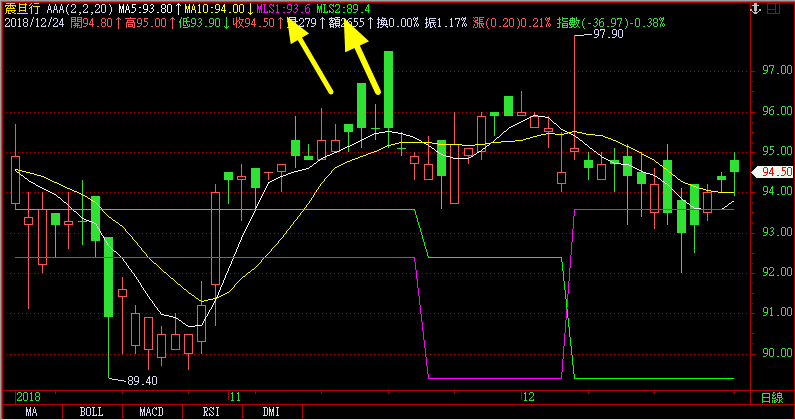The height and width of the screenshot is (420, 795).
Task: Select the MACD tab
Action: pos(152,412)
